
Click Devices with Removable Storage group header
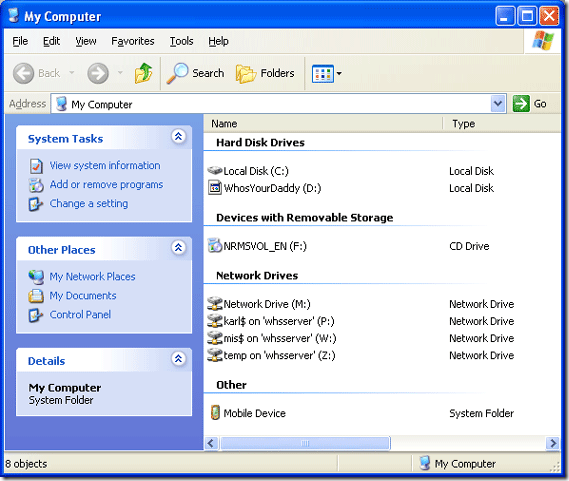click(x=304, y=217)
